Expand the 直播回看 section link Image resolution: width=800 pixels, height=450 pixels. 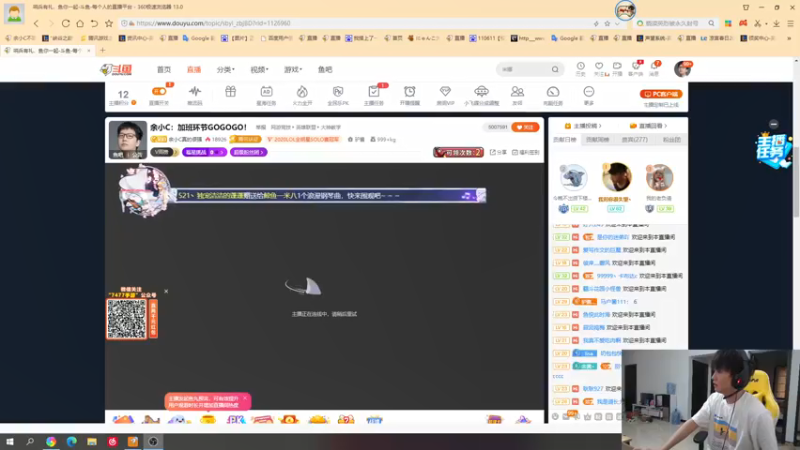pos(648,126)
